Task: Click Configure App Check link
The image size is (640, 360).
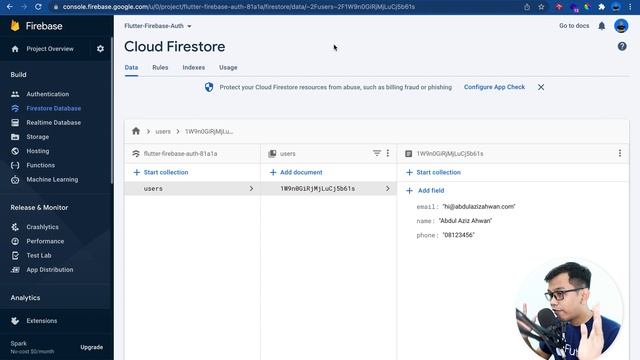Action: [x=494, y=87]
